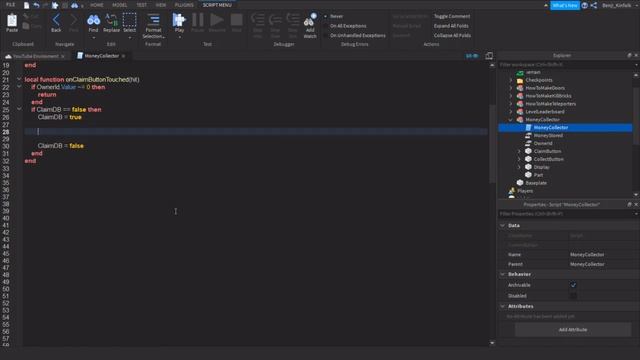This screenshot has height=360, width=640.
Task: Click the Filter Properties input field
Action: click(x=566, y=214)
